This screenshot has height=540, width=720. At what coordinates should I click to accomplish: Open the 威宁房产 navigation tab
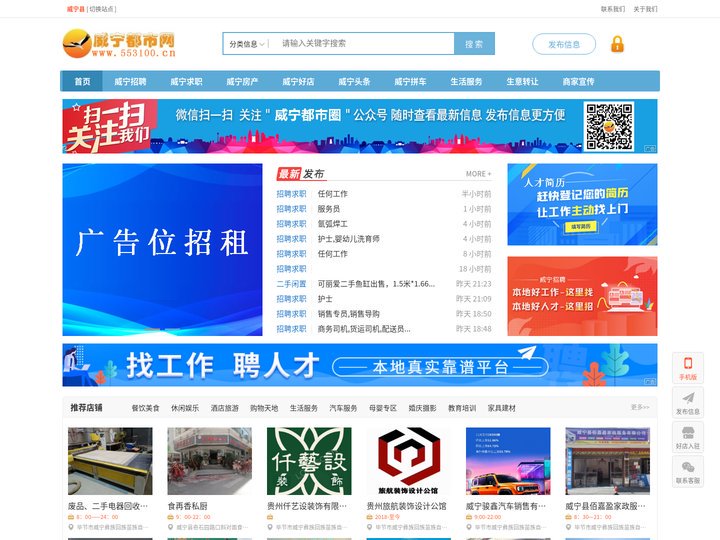242,81
